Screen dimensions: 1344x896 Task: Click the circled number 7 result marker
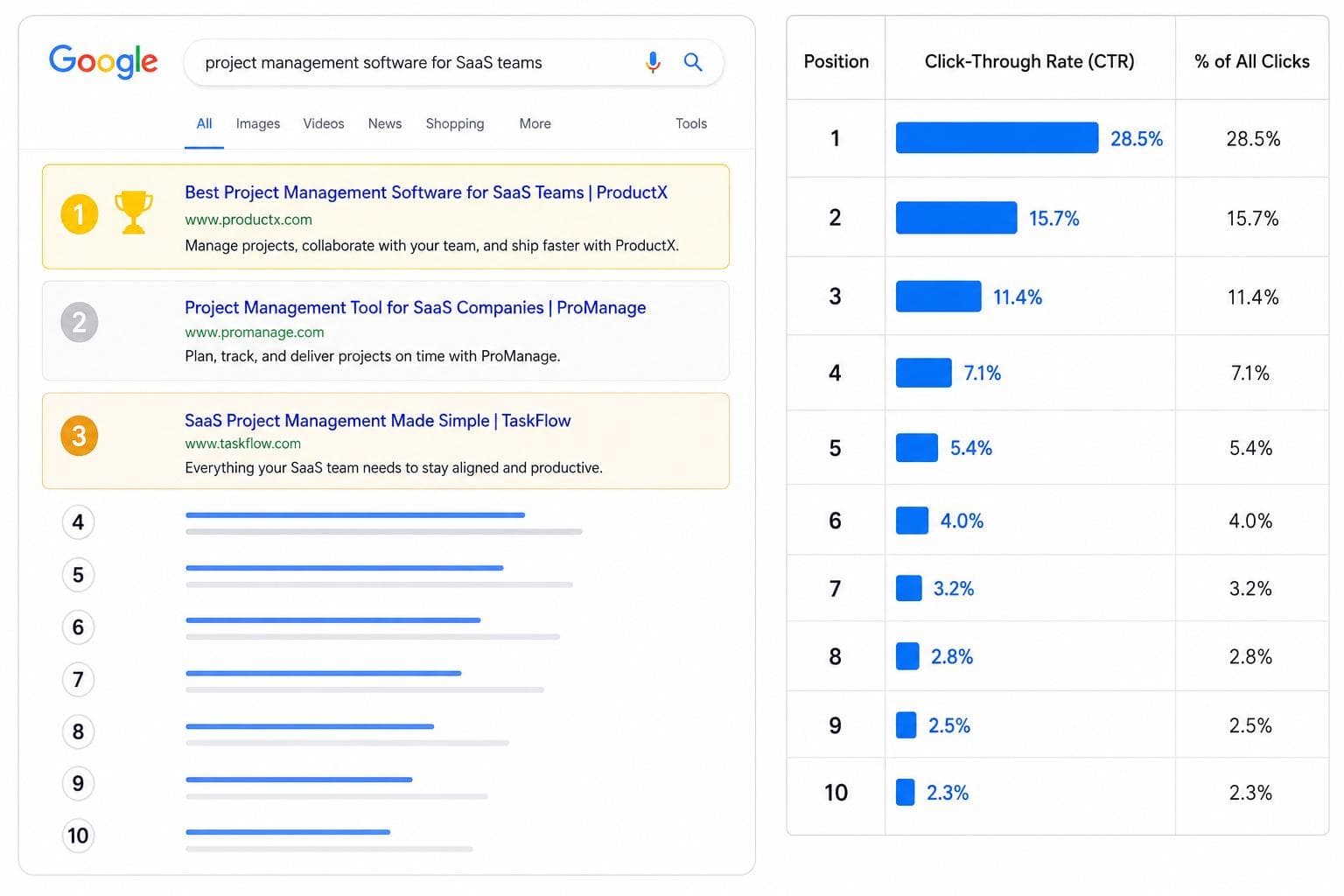coord(78,680)
